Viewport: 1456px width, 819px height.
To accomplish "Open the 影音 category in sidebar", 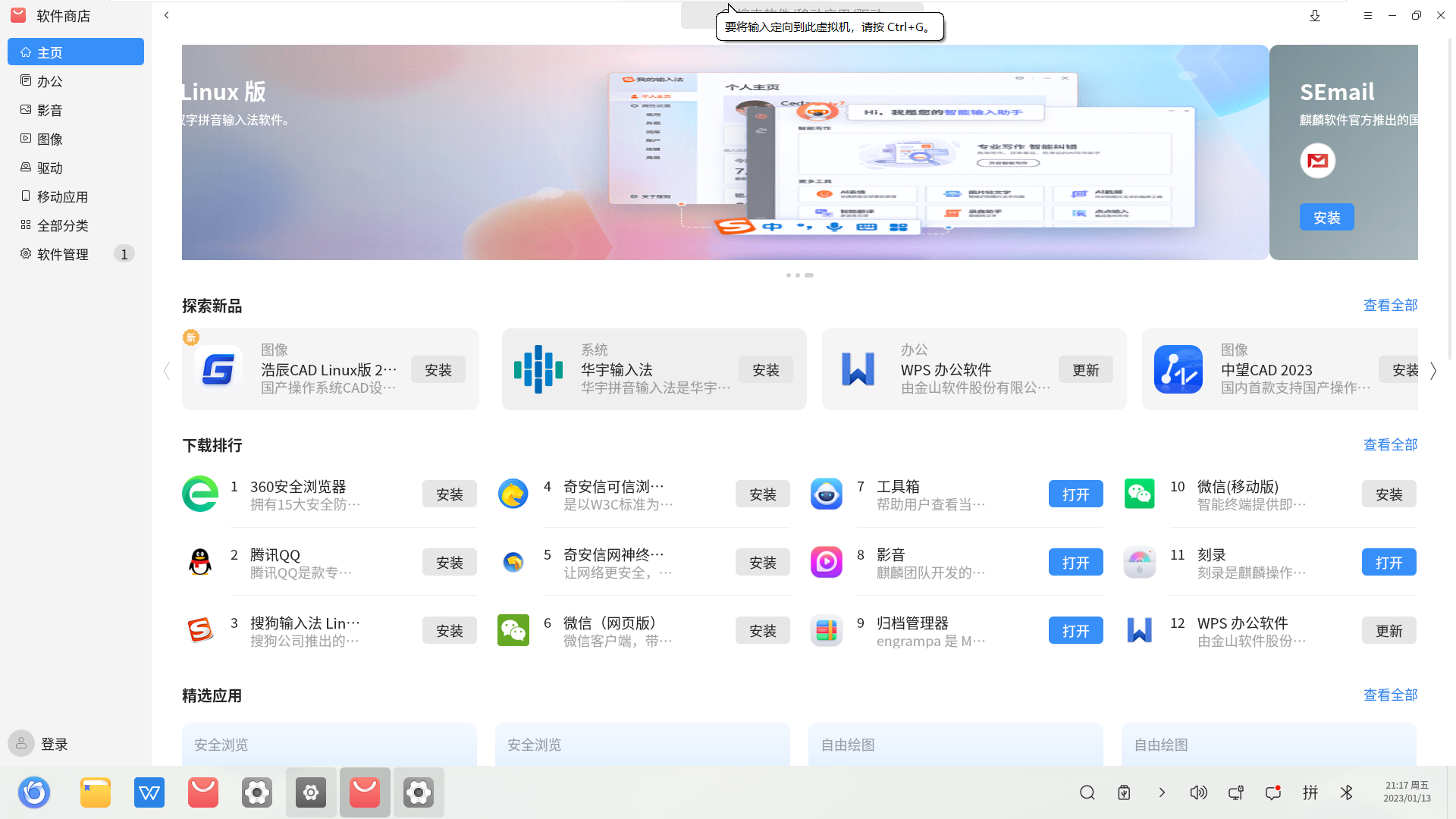I will coord(51,110).
